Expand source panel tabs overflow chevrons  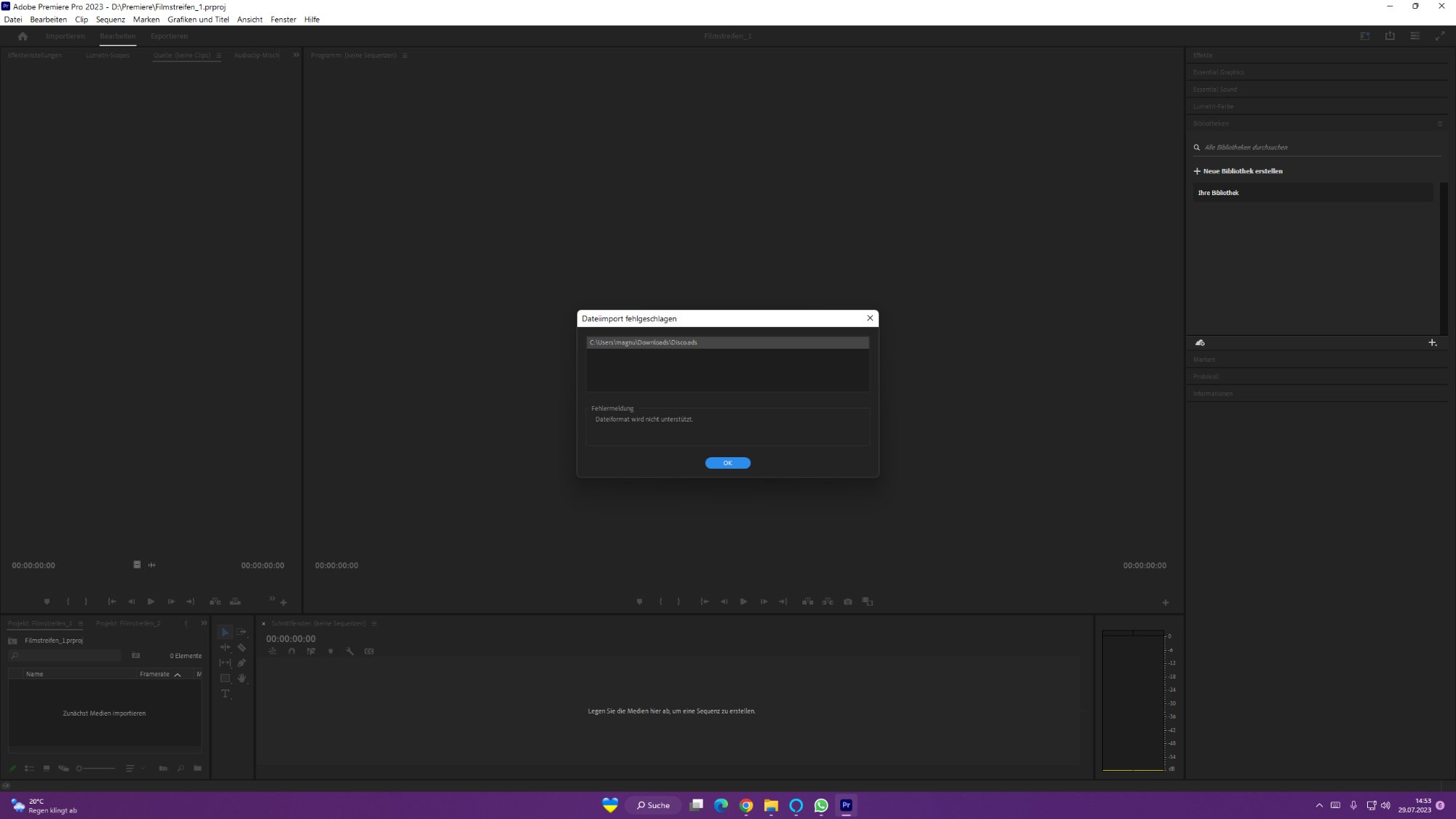click(296, 55)
